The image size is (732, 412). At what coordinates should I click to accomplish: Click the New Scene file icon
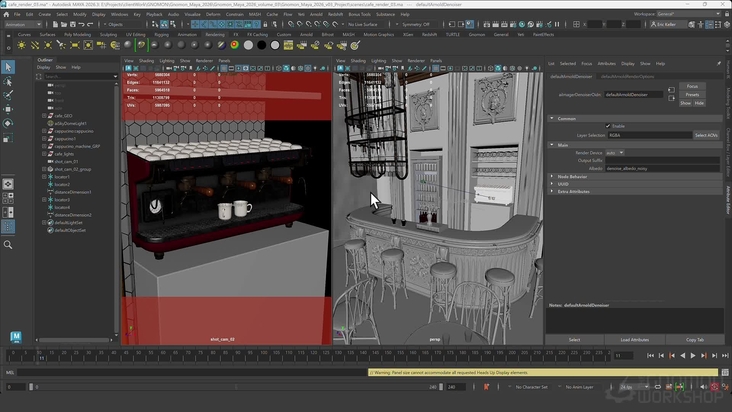pyautogui.click(x=55, y=24)
